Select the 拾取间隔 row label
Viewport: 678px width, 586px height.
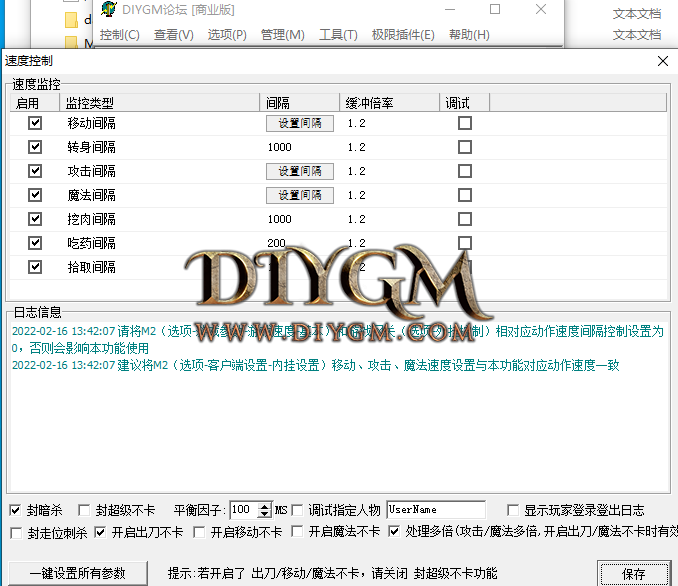pos(92,267)
